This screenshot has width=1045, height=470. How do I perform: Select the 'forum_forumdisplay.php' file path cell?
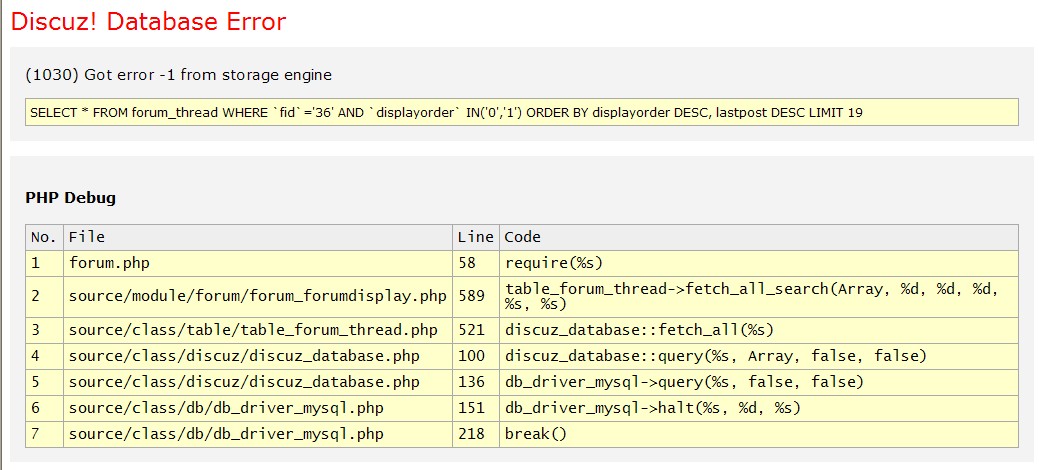(258, 297)
